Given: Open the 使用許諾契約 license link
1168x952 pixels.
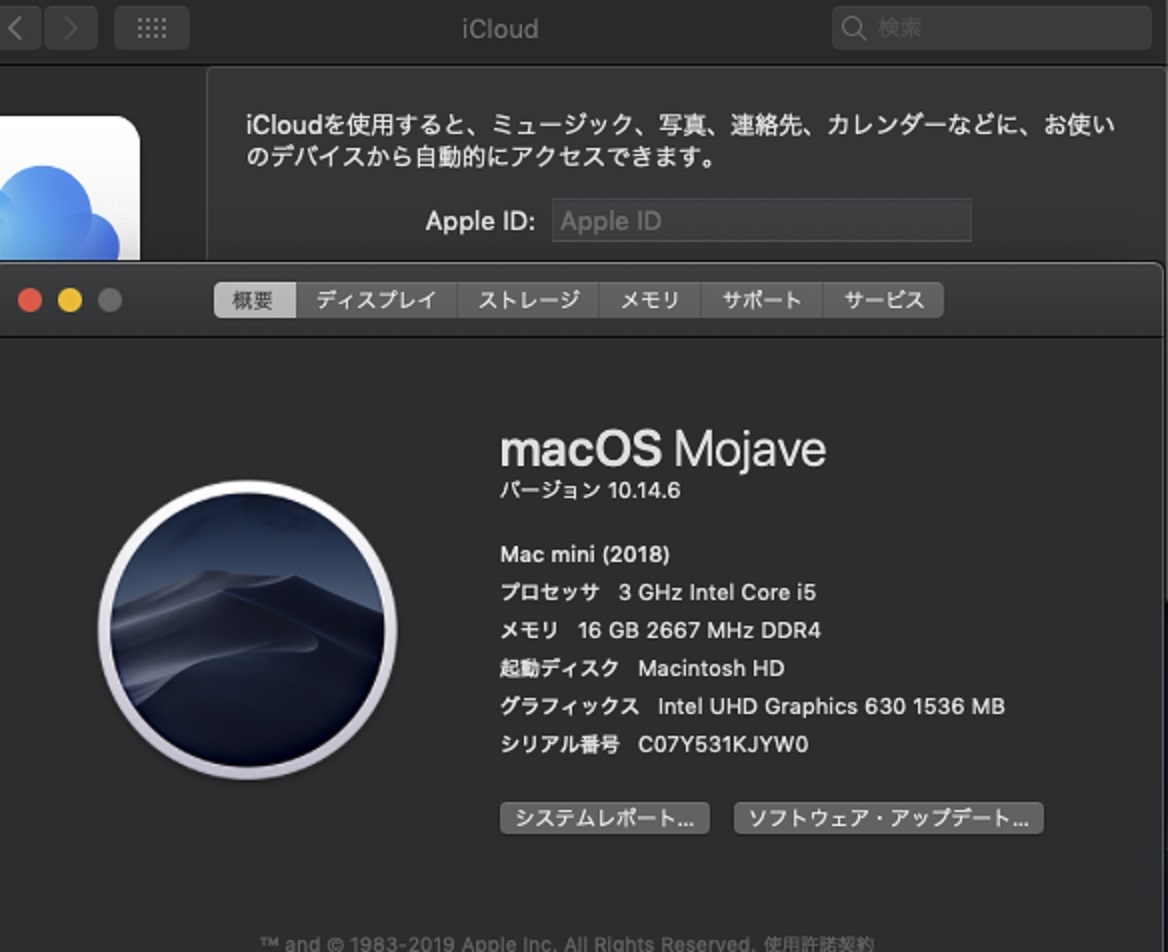Looking at the screenshot, I should (818, 943).
